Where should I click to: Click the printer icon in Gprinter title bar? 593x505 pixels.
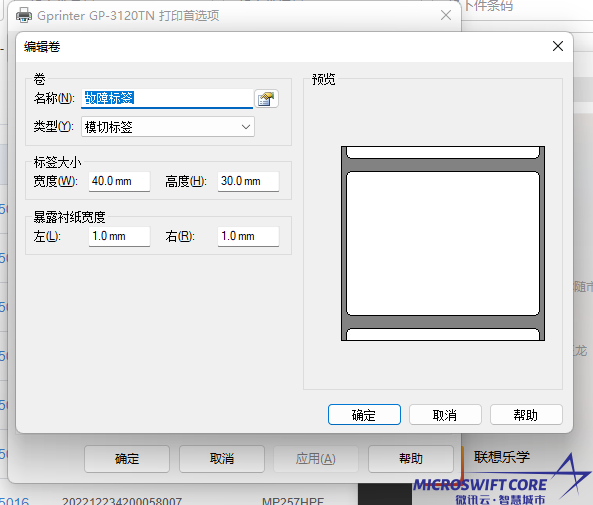[24, 16]
